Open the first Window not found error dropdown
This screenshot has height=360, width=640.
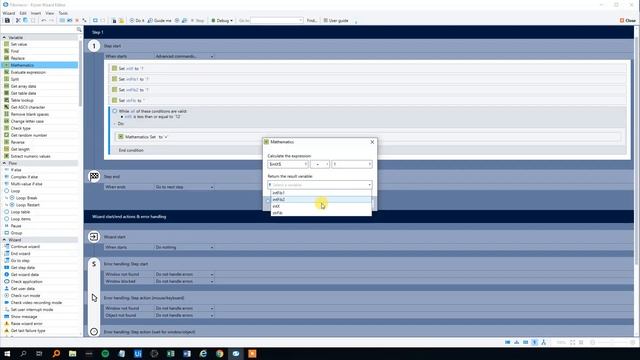[184, 274]
